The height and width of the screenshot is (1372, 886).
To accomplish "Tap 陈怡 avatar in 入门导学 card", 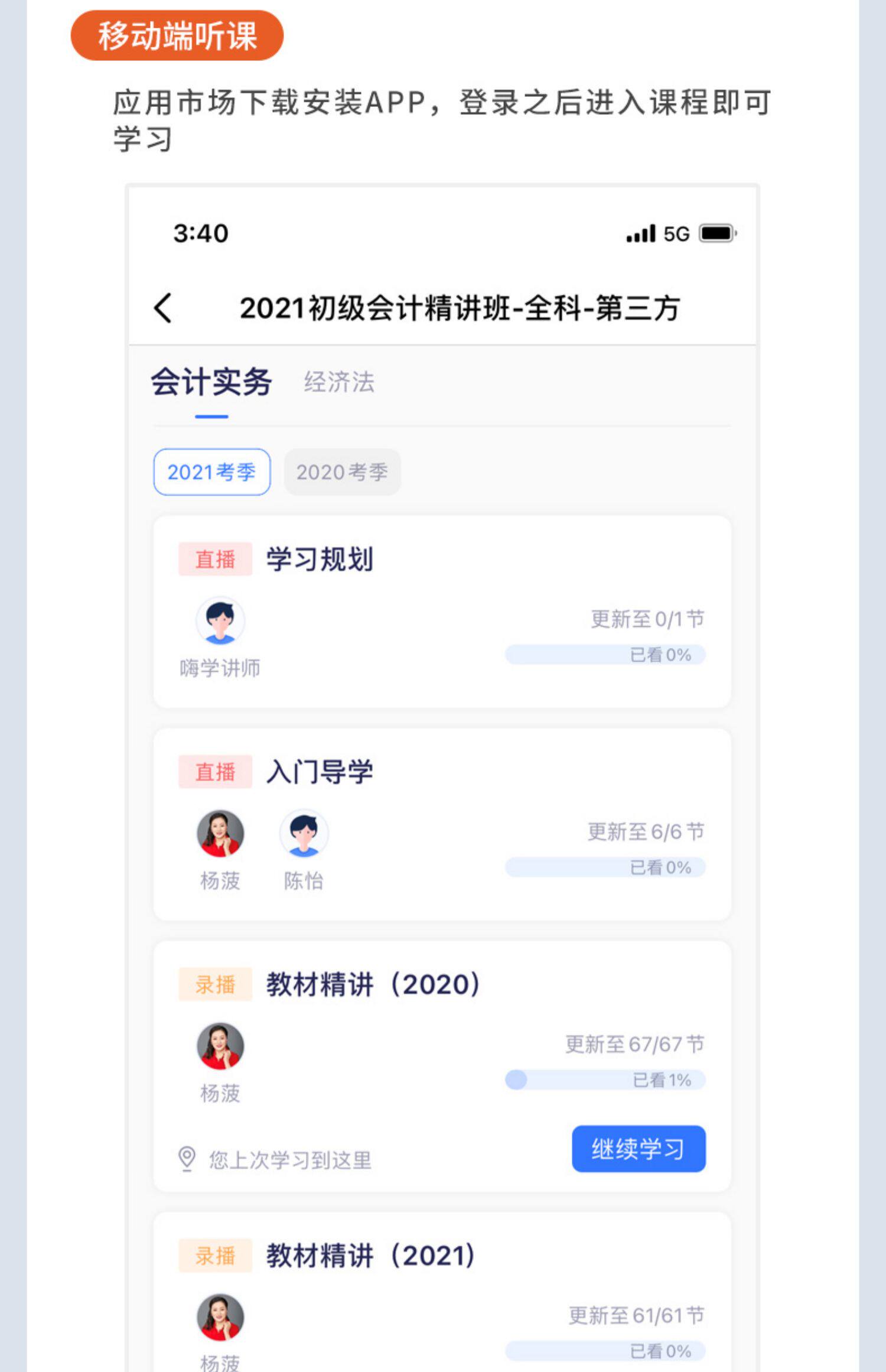I will click(304, 833).
